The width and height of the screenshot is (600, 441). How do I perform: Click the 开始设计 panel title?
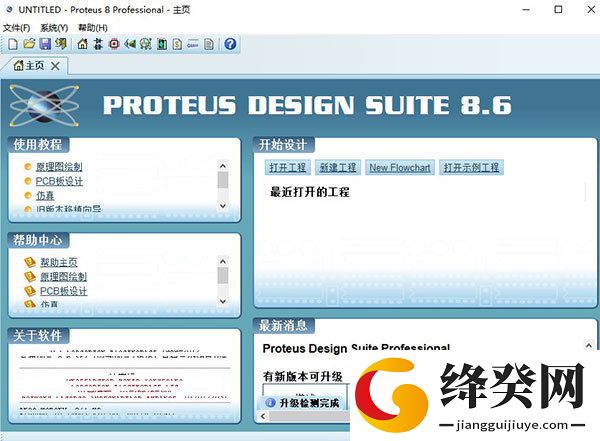coord(283,145)
